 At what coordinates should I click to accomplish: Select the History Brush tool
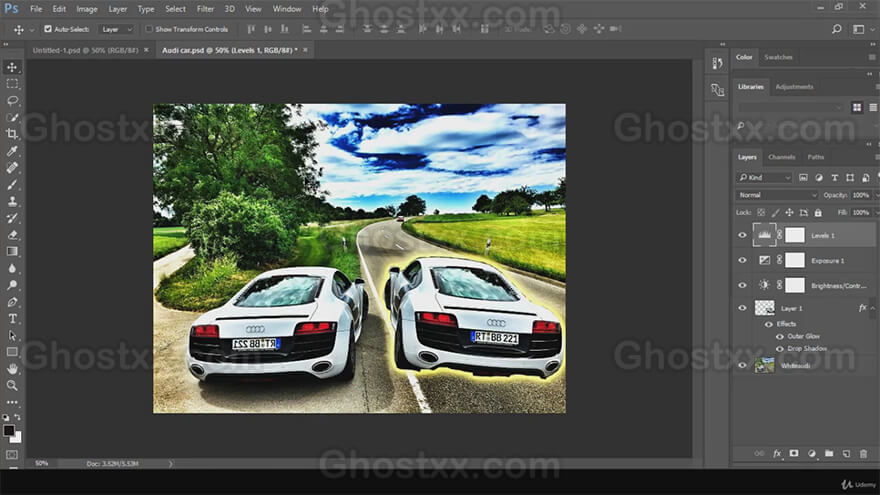pos(12,218)
